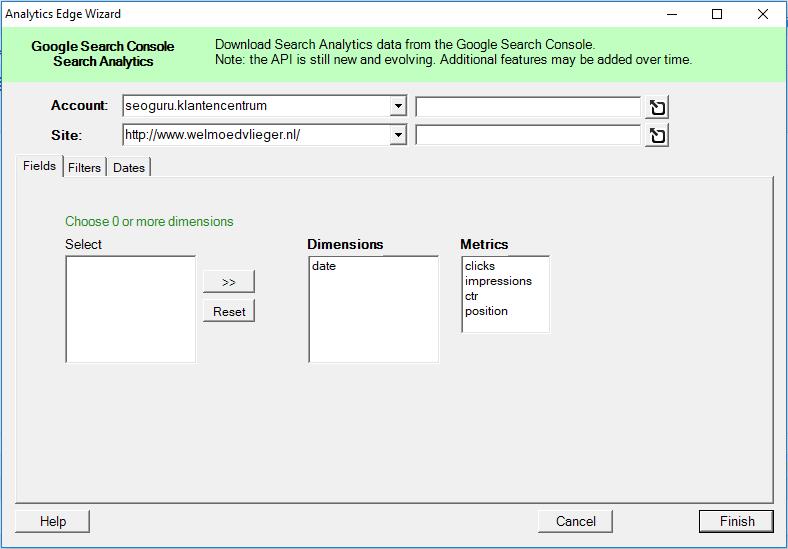The image size is (788, 549).
Task: Open the Site dropdown arrow
Action: pyautogui.click(x=398, y=135)
